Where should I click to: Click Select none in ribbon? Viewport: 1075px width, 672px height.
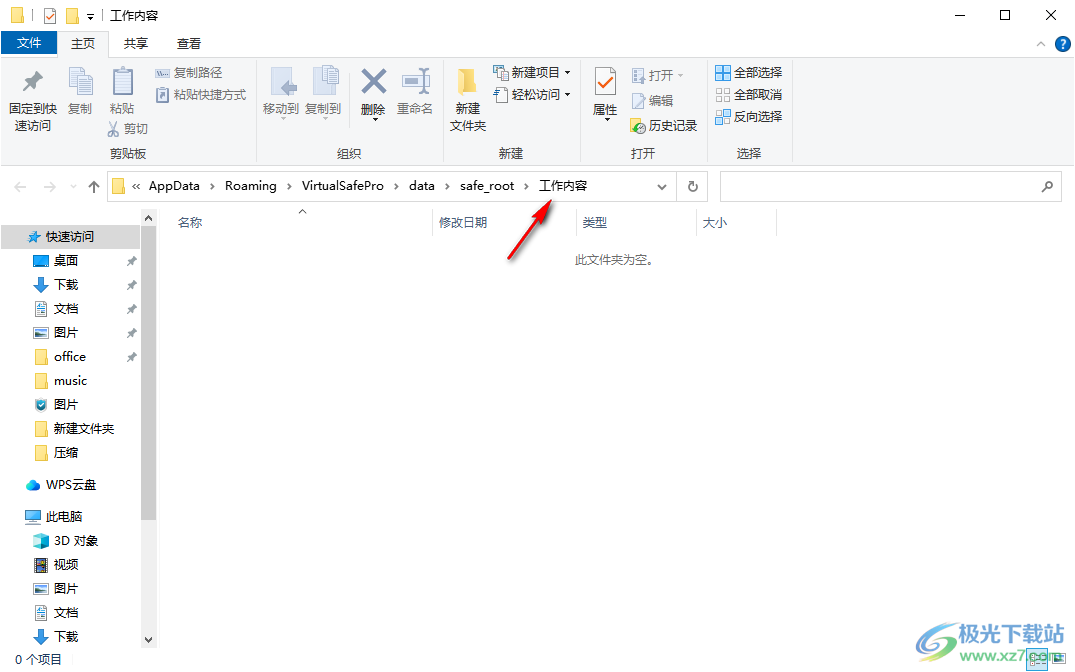tap(749, 95)
